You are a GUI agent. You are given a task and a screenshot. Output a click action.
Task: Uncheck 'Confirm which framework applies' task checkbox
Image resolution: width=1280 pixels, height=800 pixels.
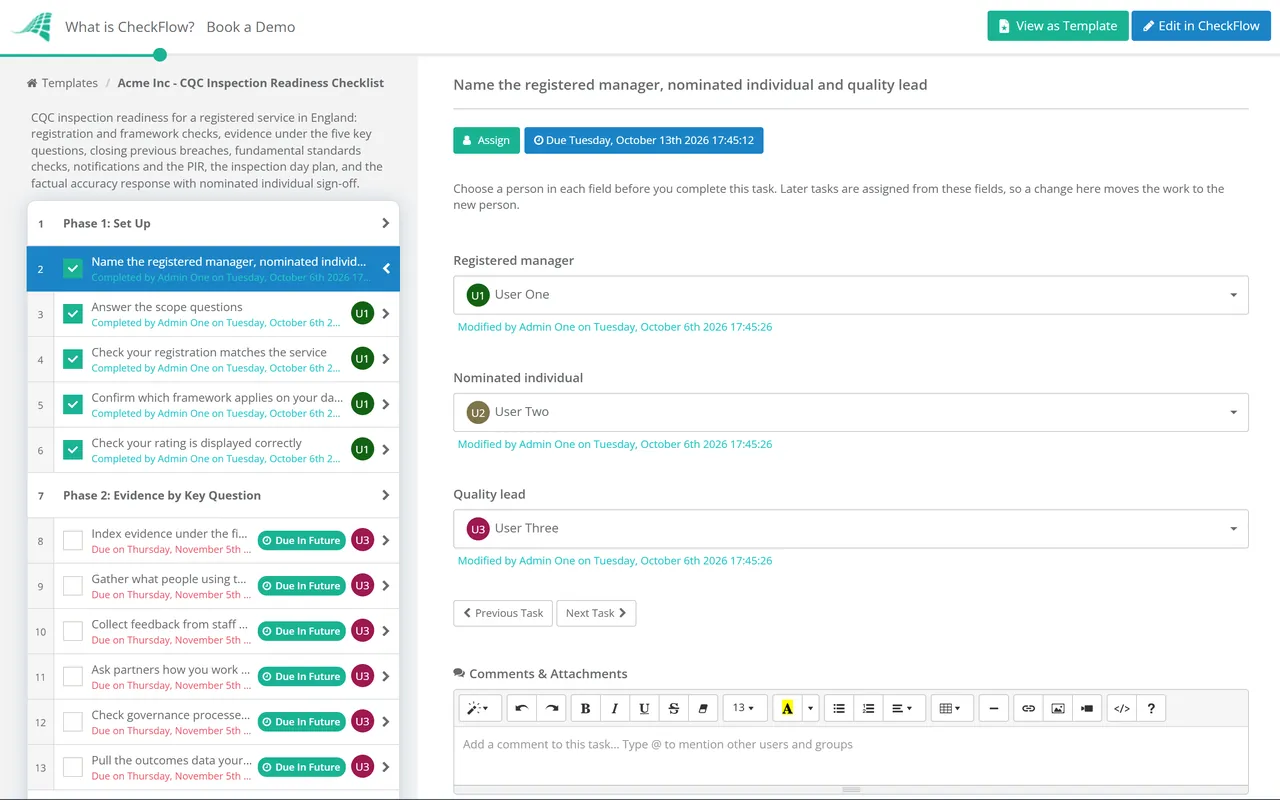point(73,405)
